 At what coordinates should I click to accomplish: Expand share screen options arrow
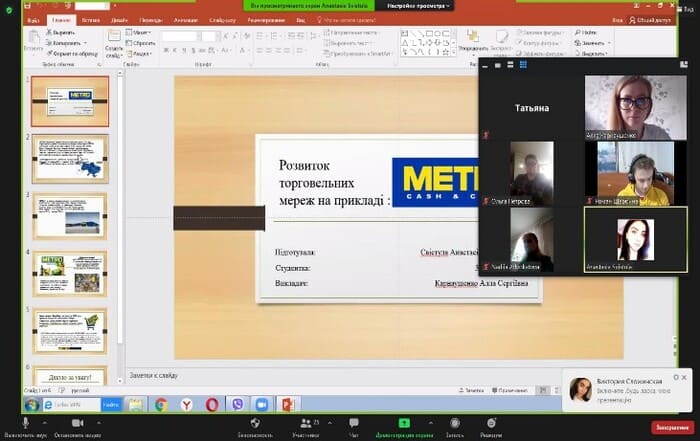(x=430, y=422)
